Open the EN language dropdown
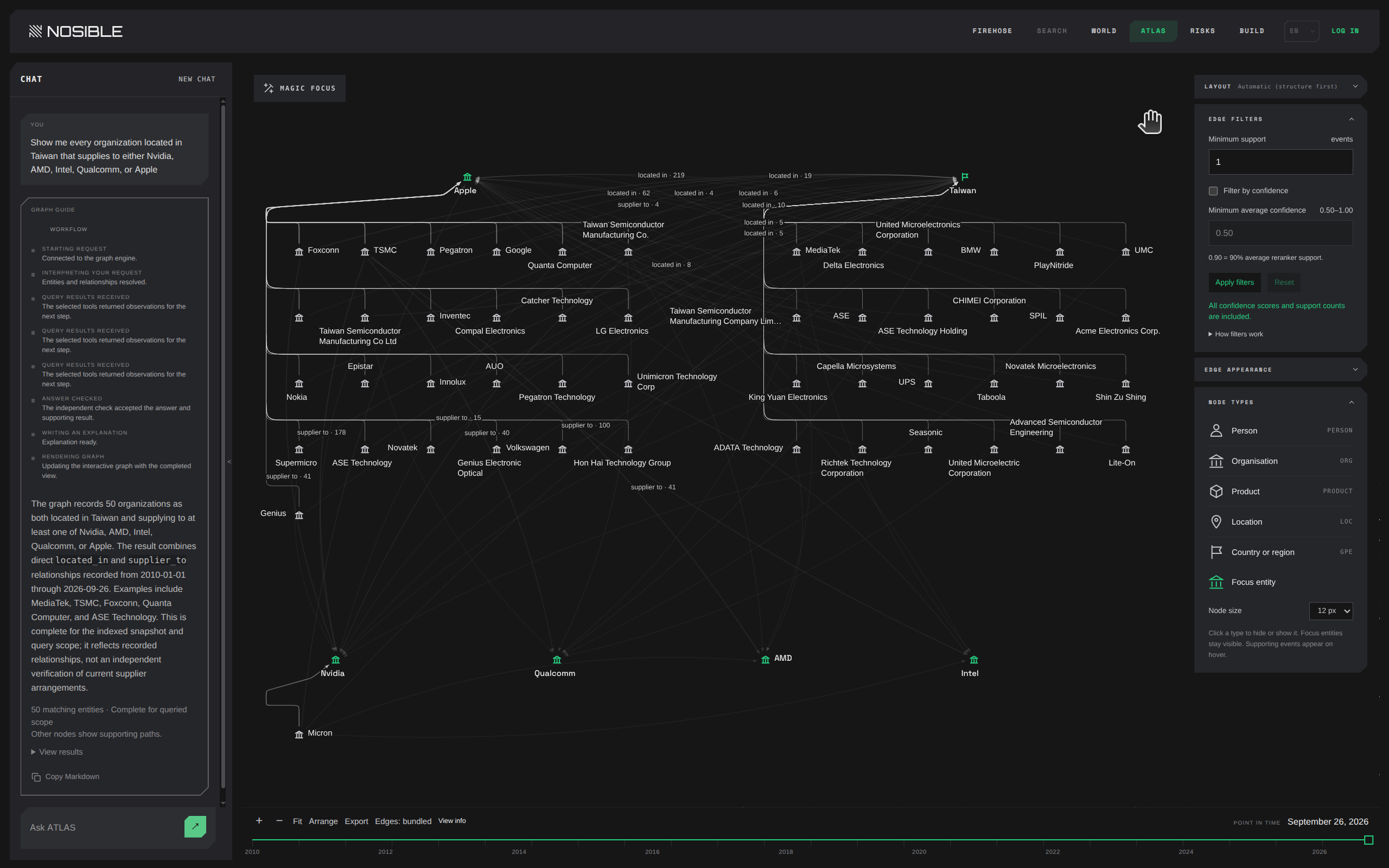 pyautogui.click(x=1301, y=31)
